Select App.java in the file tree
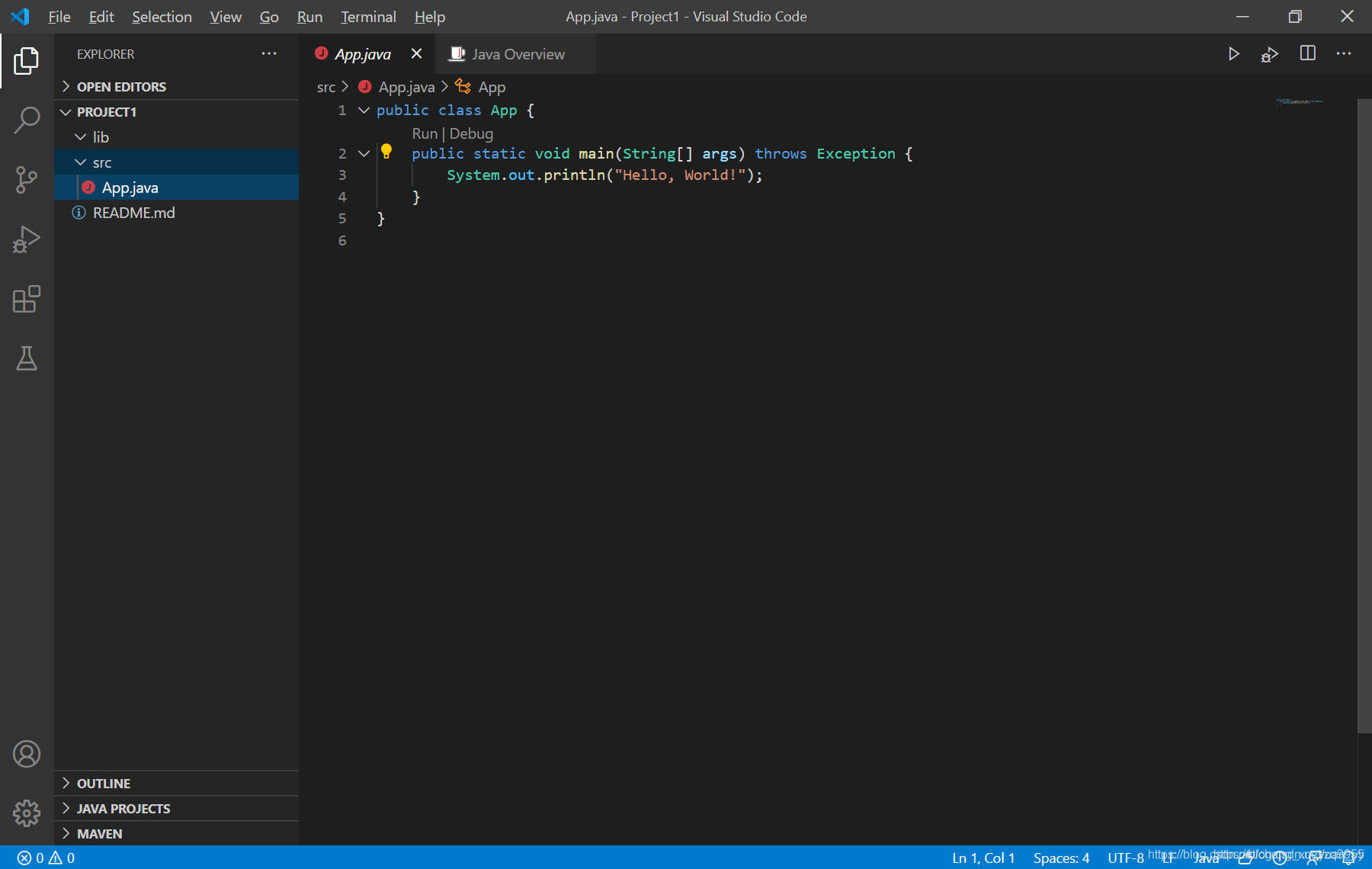Image resolution: width=1372 pixels, height=869 pixels. click(x=177, y=188)
